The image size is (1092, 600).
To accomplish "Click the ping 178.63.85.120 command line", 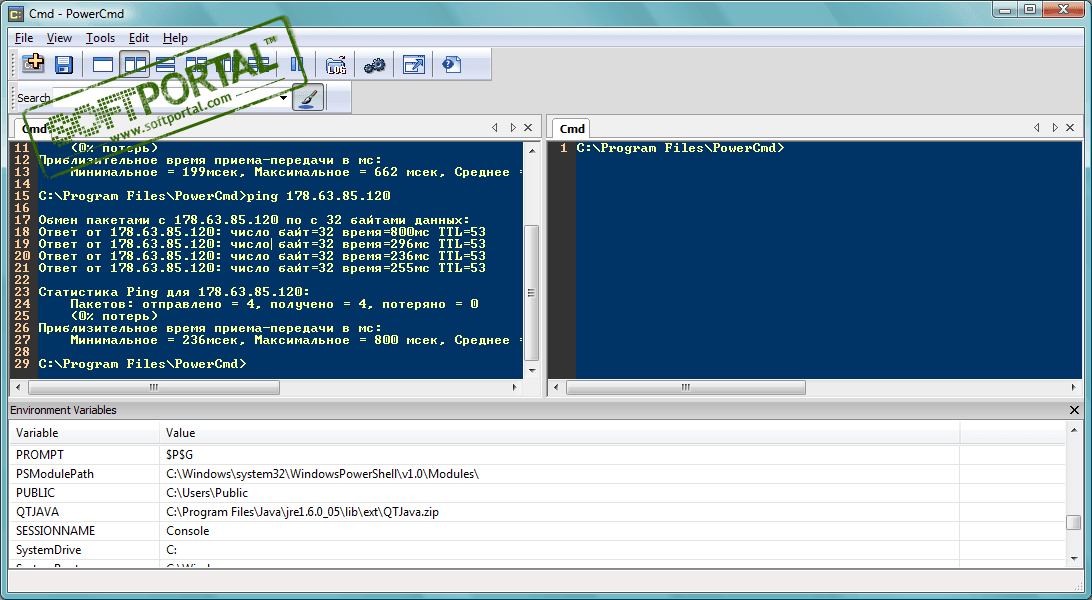I will pos(214,196).
